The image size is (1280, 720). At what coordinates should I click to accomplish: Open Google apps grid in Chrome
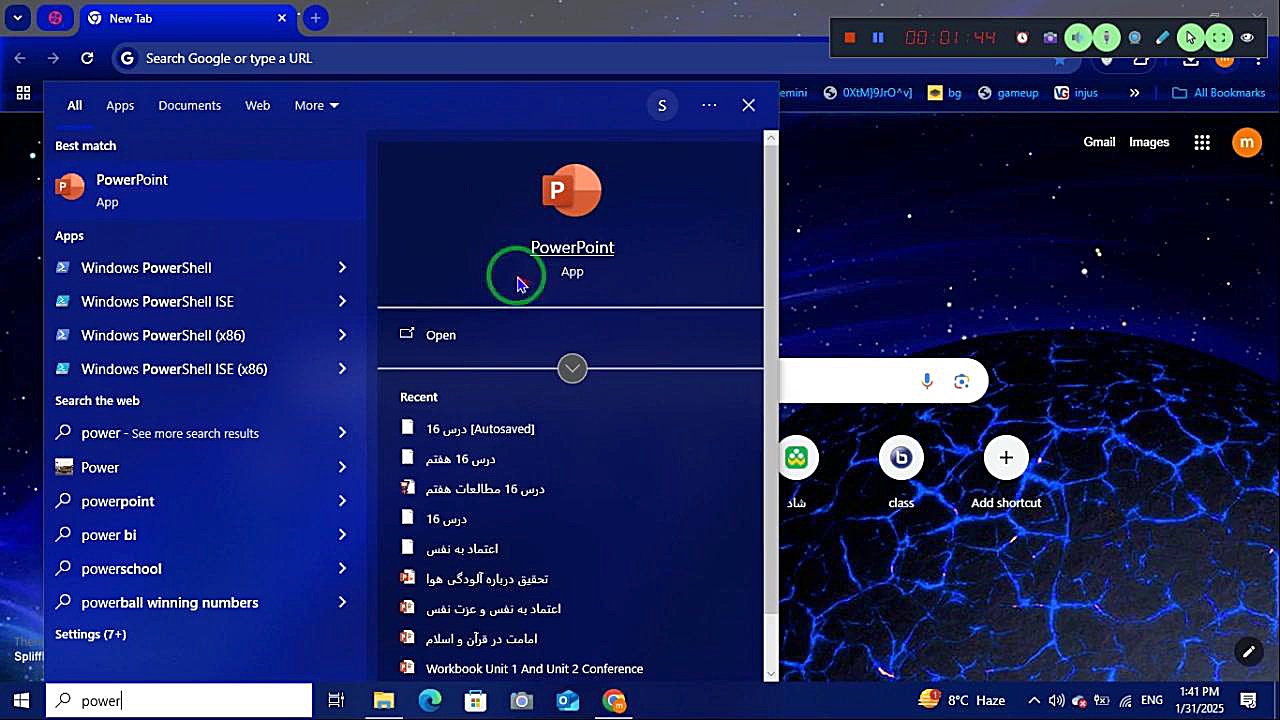(1202, 142)
